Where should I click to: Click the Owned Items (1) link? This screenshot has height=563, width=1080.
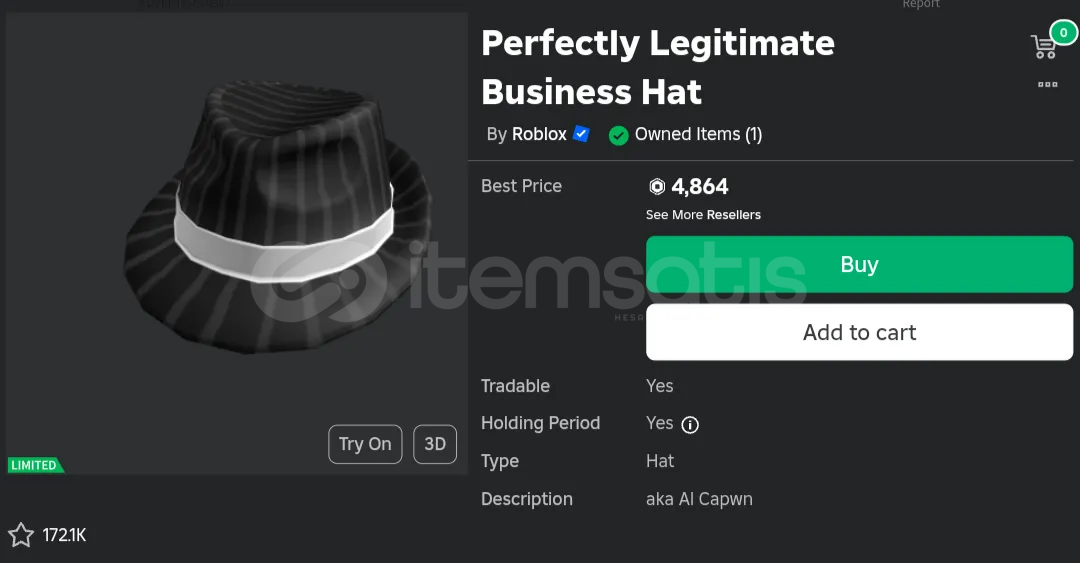pyautogui.click(x=698, y=134)
